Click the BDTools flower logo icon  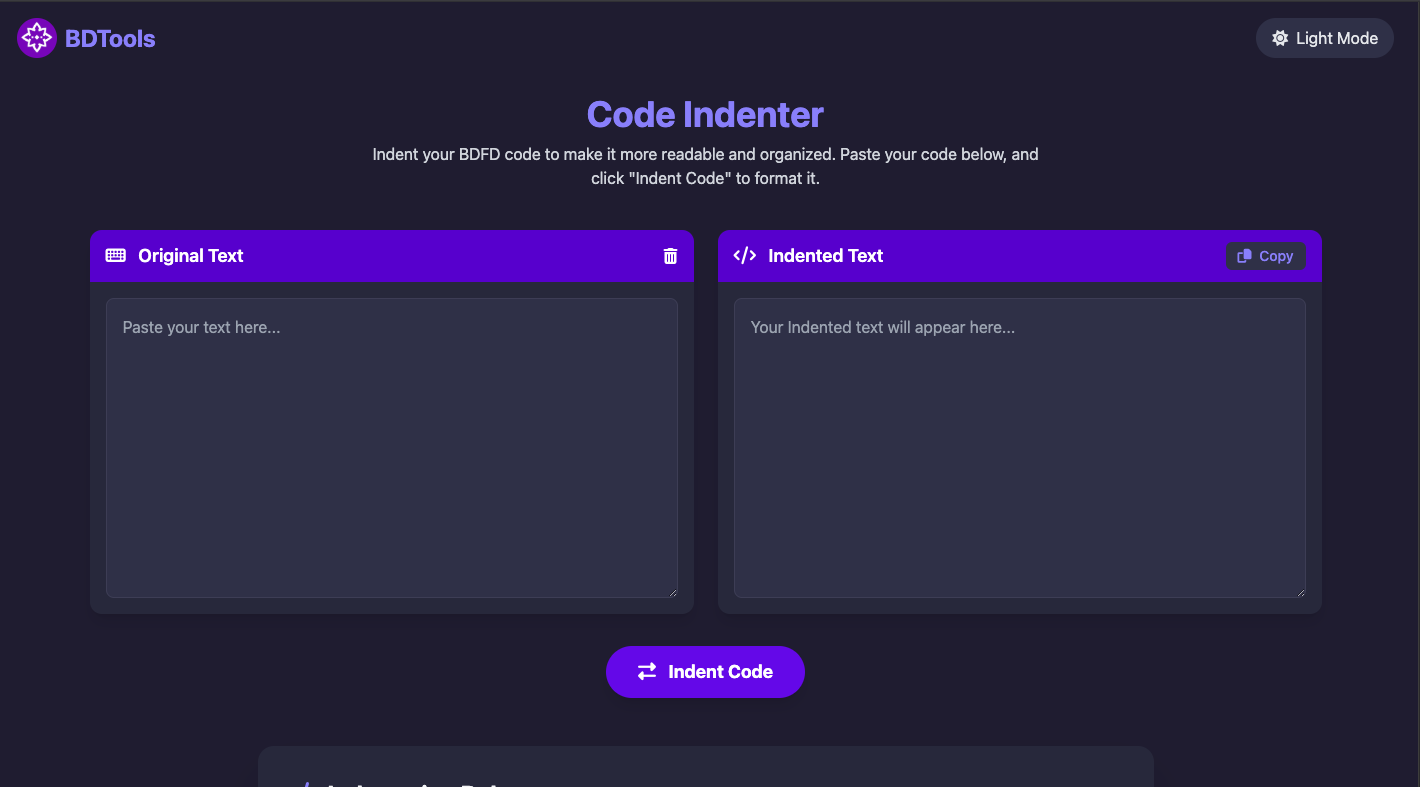pyautogui.click(x=36, y=37)
